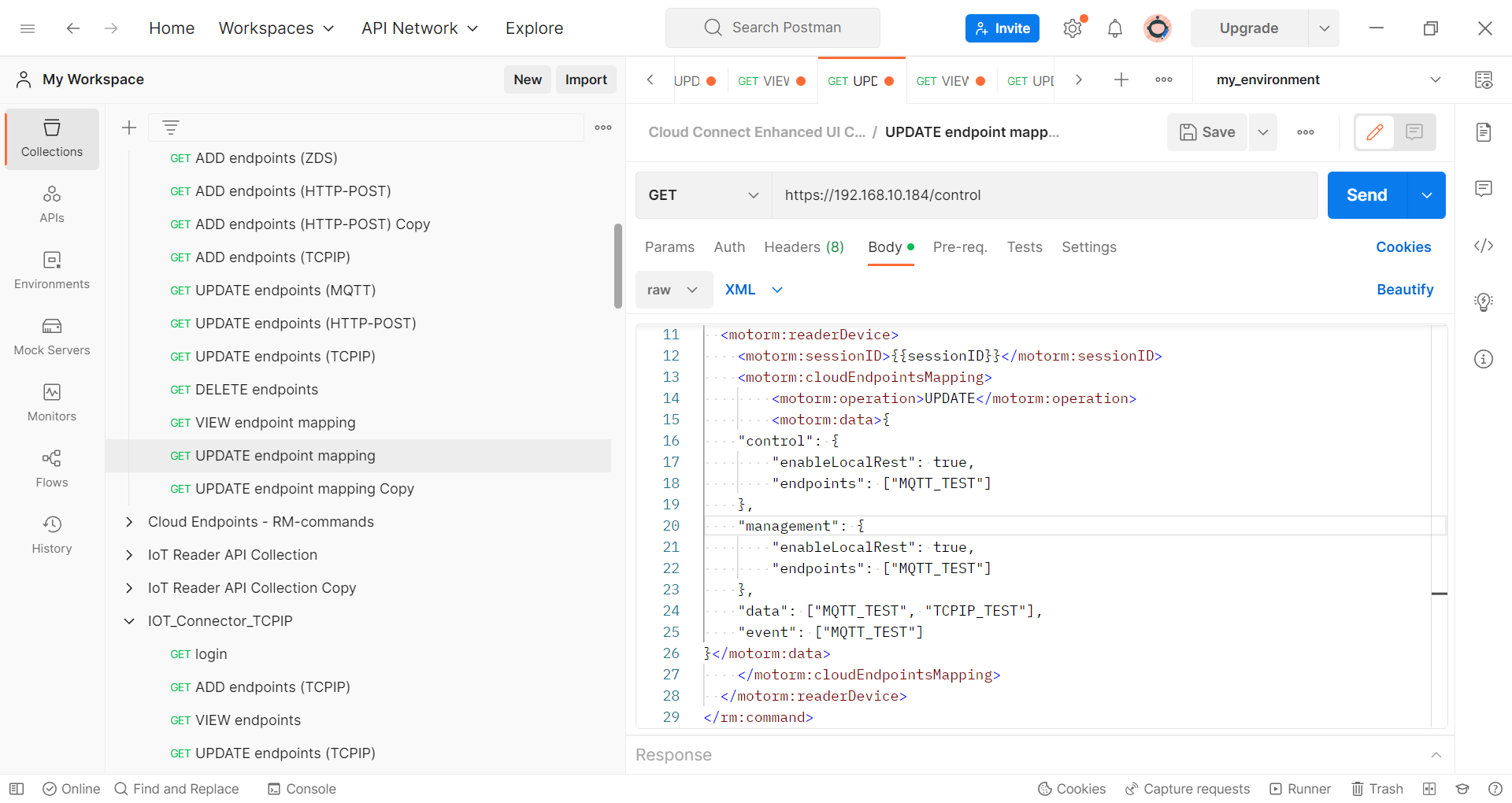Click the Save button

pos(1207,132)
